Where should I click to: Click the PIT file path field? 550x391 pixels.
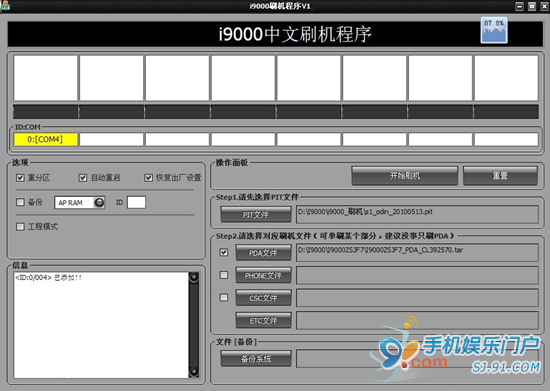pyautogui.click(x=417, y=214)
